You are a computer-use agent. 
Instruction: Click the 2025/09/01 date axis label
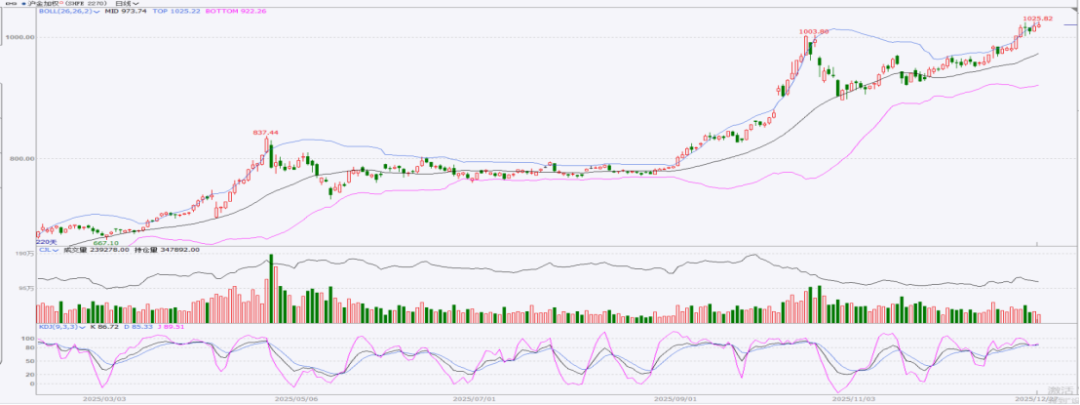pos(674,398)
